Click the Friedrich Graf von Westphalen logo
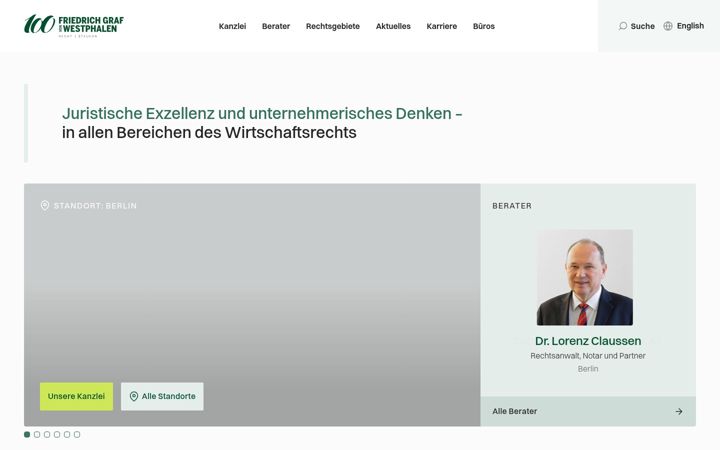The height and width of the screenshot is (450, 720). point(74,26)
